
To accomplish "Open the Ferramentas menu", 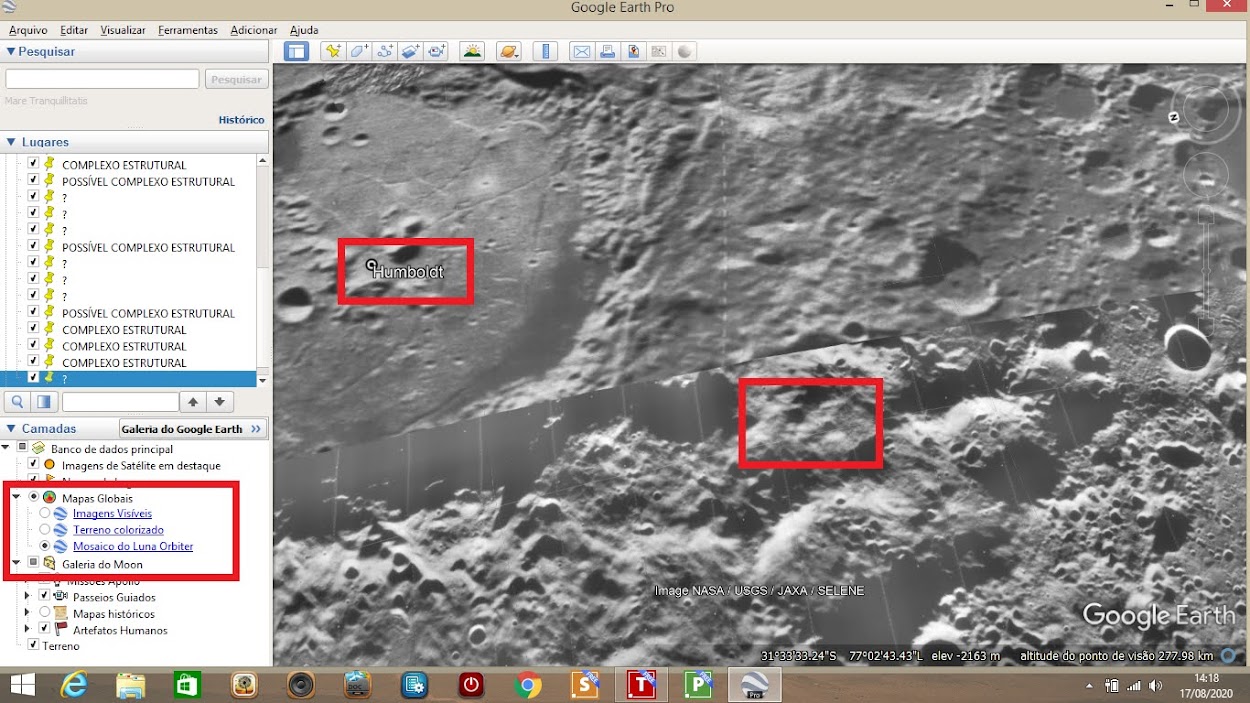I will (188, 30).
